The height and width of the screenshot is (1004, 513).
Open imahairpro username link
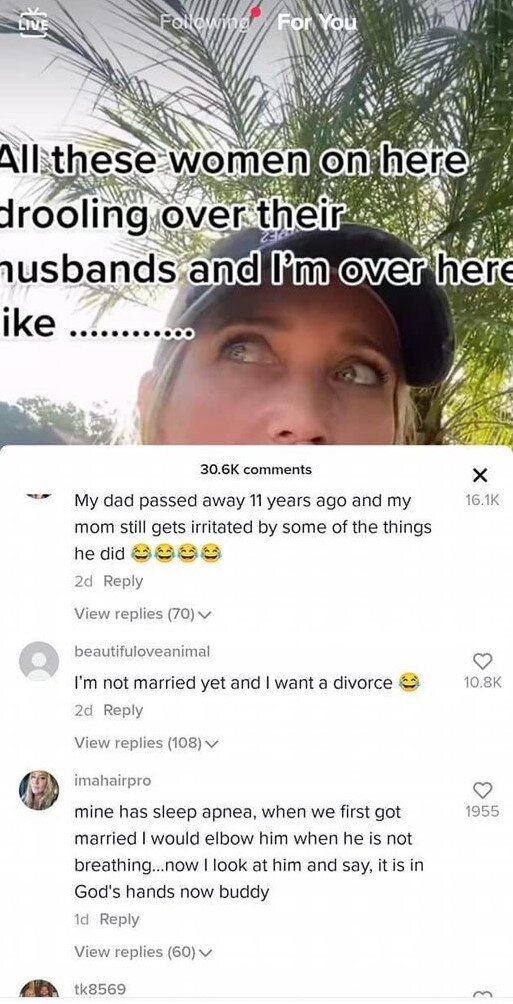[113, 781]
